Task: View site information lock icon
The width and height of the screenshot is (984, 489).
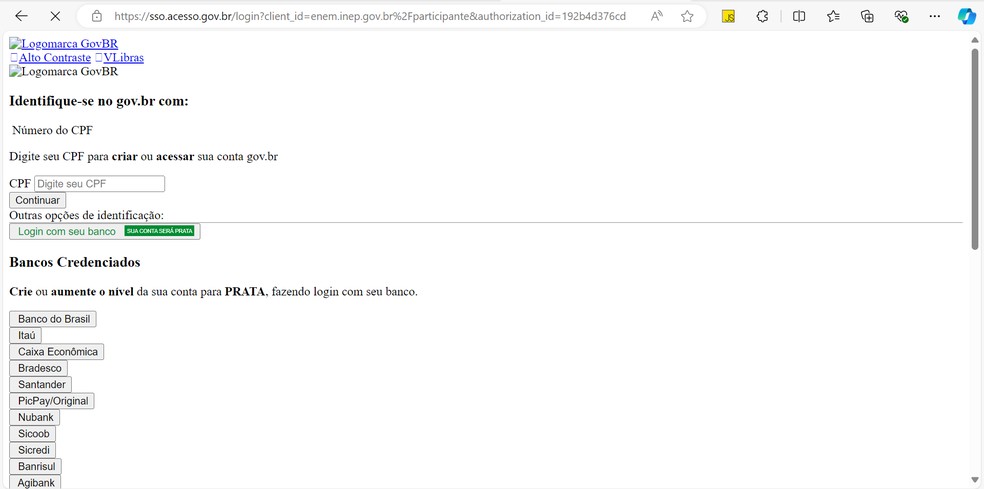Action: click(x=97, y=16)
